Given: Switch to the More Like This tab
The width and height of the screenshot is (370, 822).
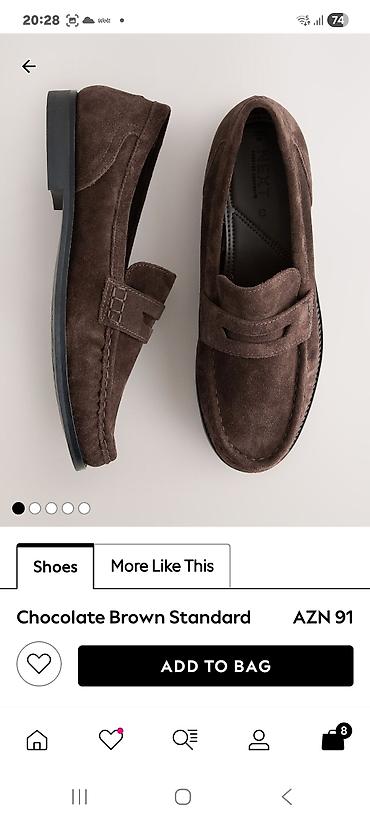Looking at the screenshot, I should [162, 566].
